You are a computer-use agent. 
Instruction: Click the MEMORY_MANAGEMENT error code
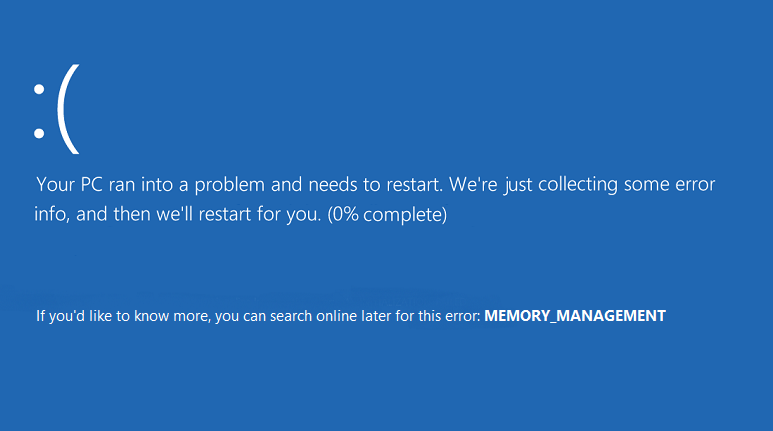(574, 316)
